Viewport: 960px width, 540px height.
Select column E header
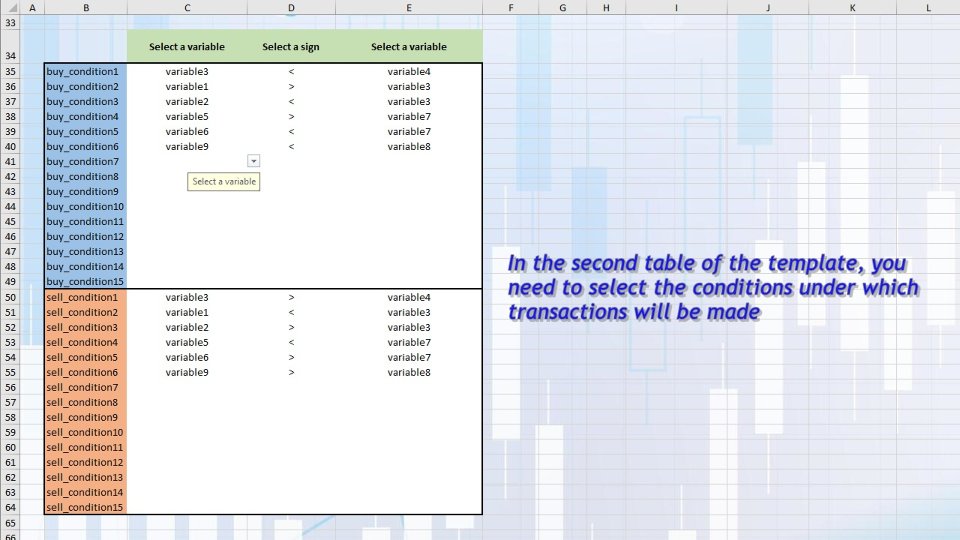tap(409, 7)
